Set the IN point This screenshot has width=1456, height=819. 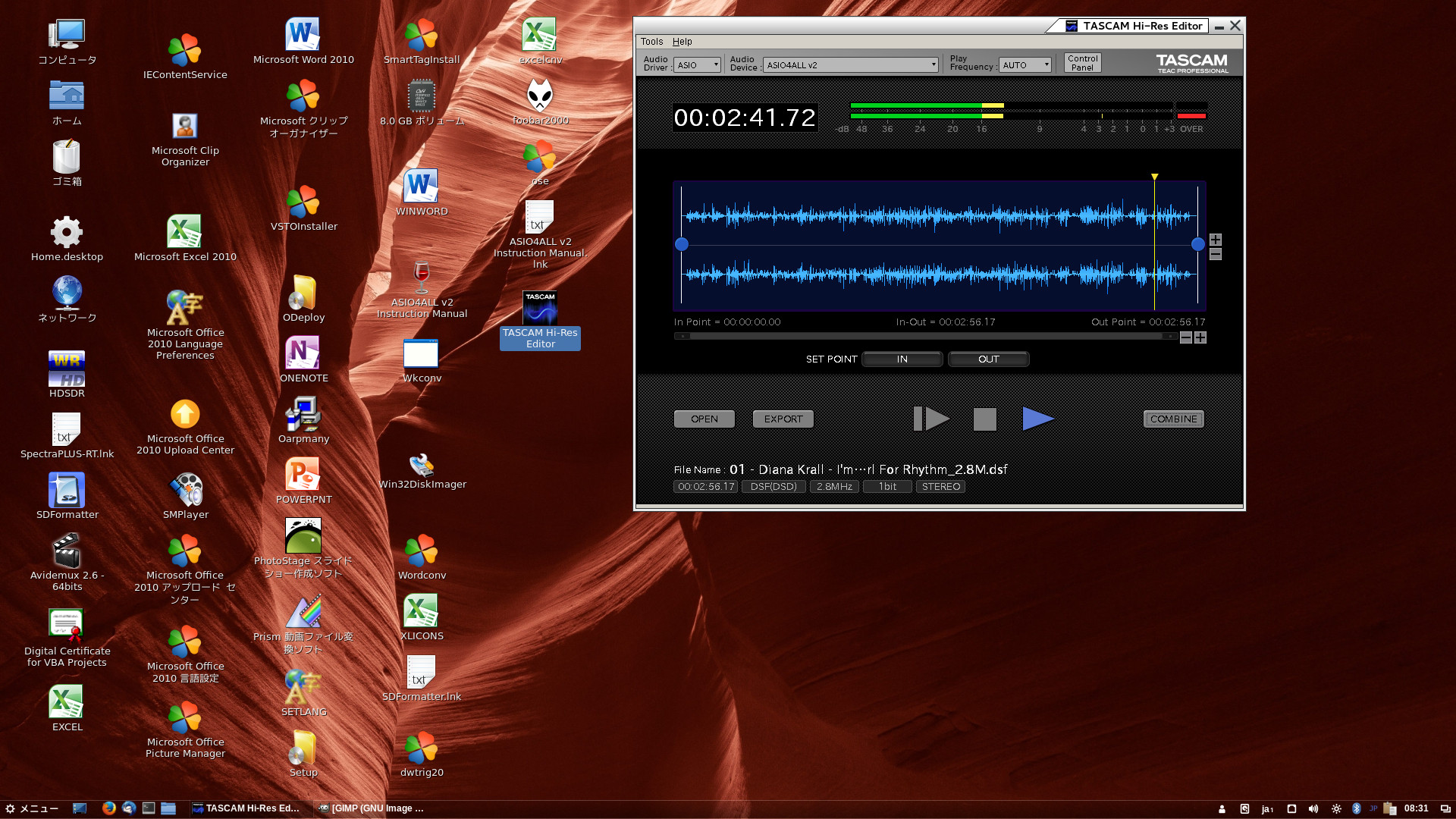pos(902,359)
